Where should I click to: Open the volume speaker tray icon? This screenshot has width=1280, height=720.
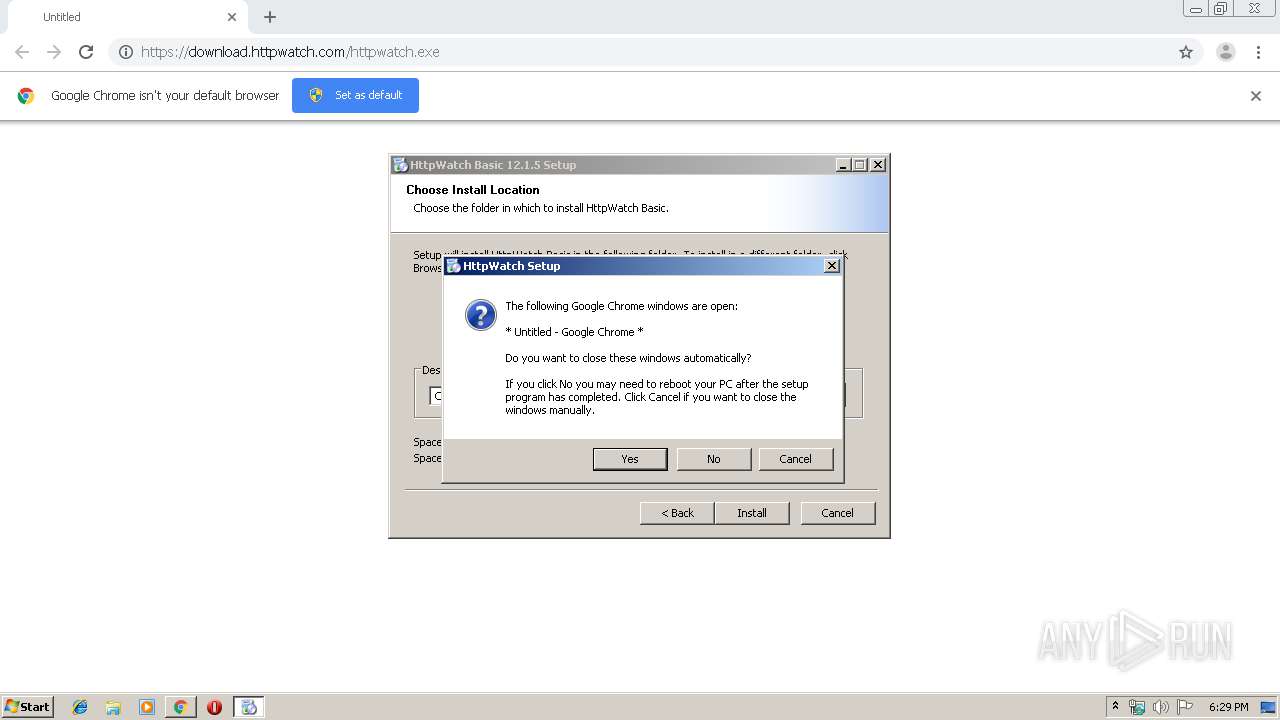coord(1161,707)
